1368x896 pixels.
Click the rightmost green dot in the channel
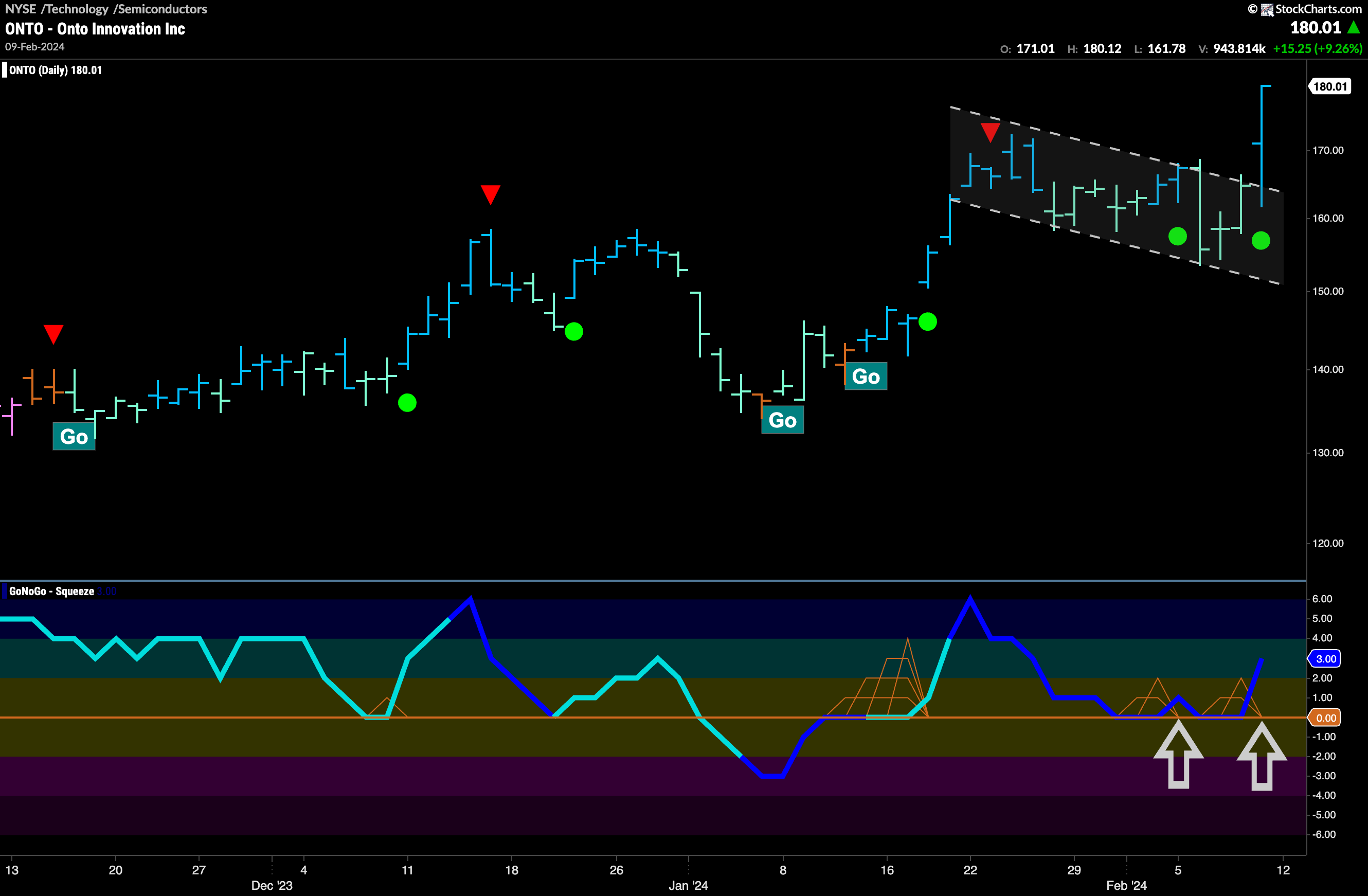pos(1261,240)
